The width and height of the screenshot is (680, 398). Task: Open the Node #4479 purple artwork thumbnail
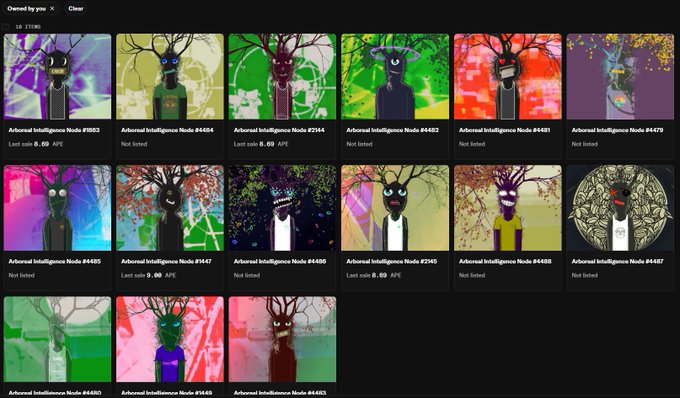pos(620,76)
